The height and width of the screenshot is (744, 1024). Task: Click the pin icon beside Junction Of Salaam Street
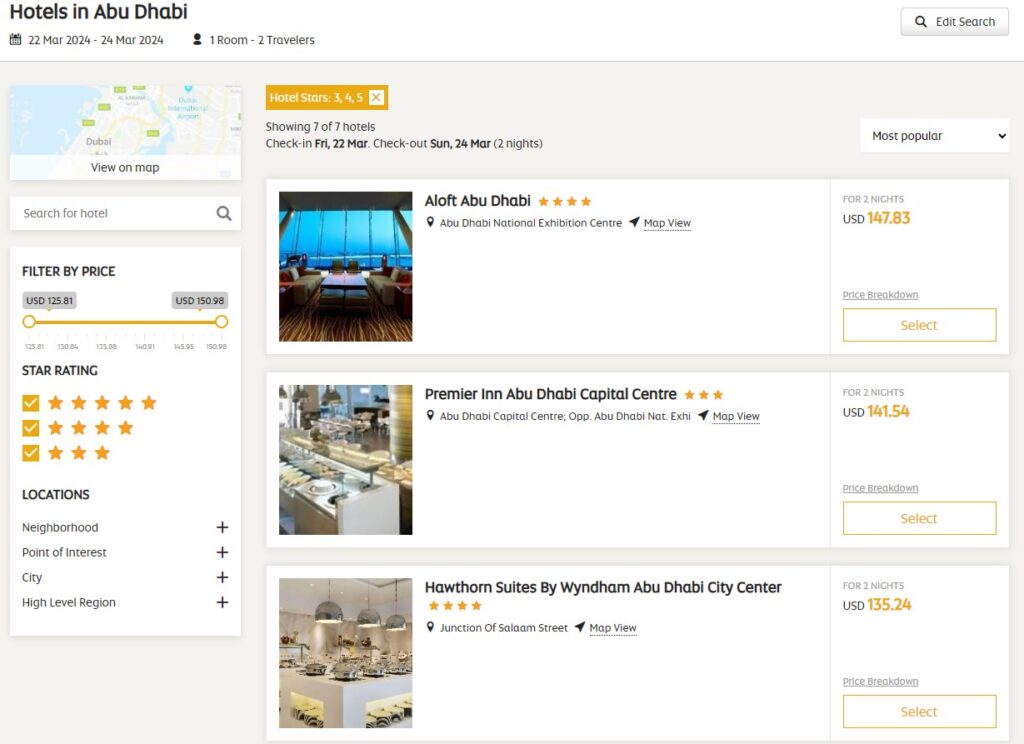click(x=430, y=627)
